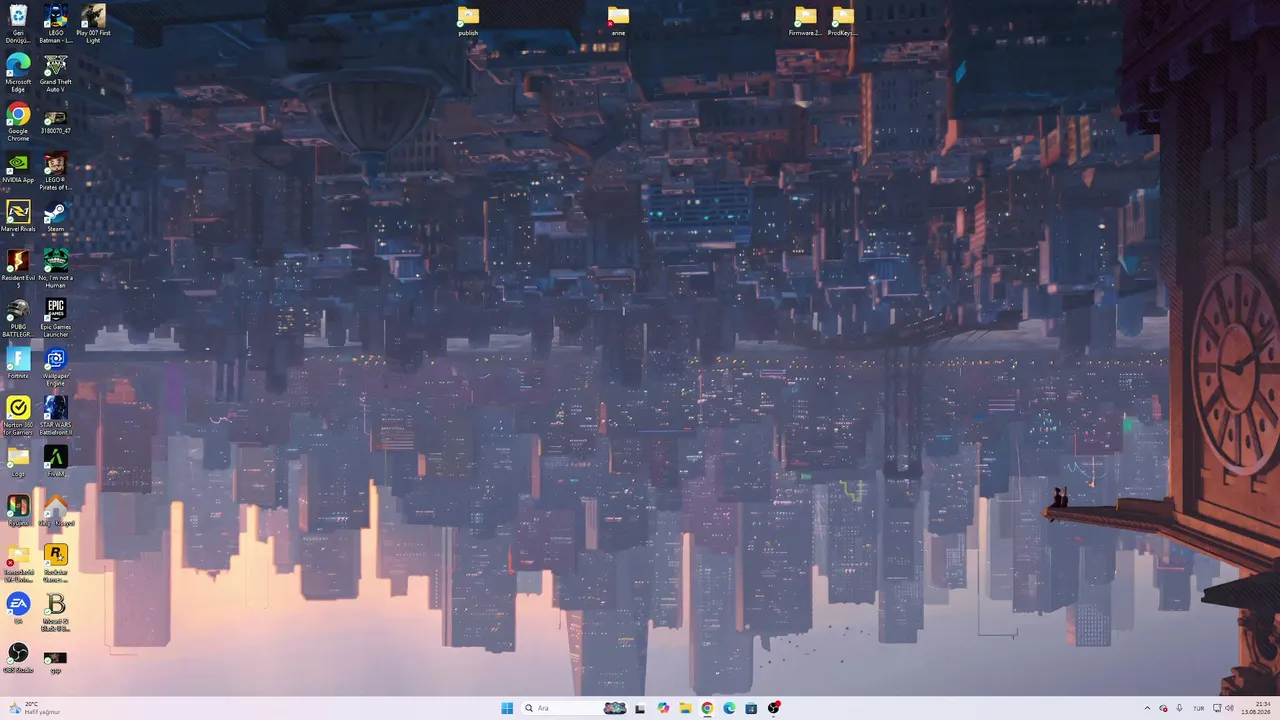
Task: Select the FiveM desktop shortcut
Action: (56, 462)
